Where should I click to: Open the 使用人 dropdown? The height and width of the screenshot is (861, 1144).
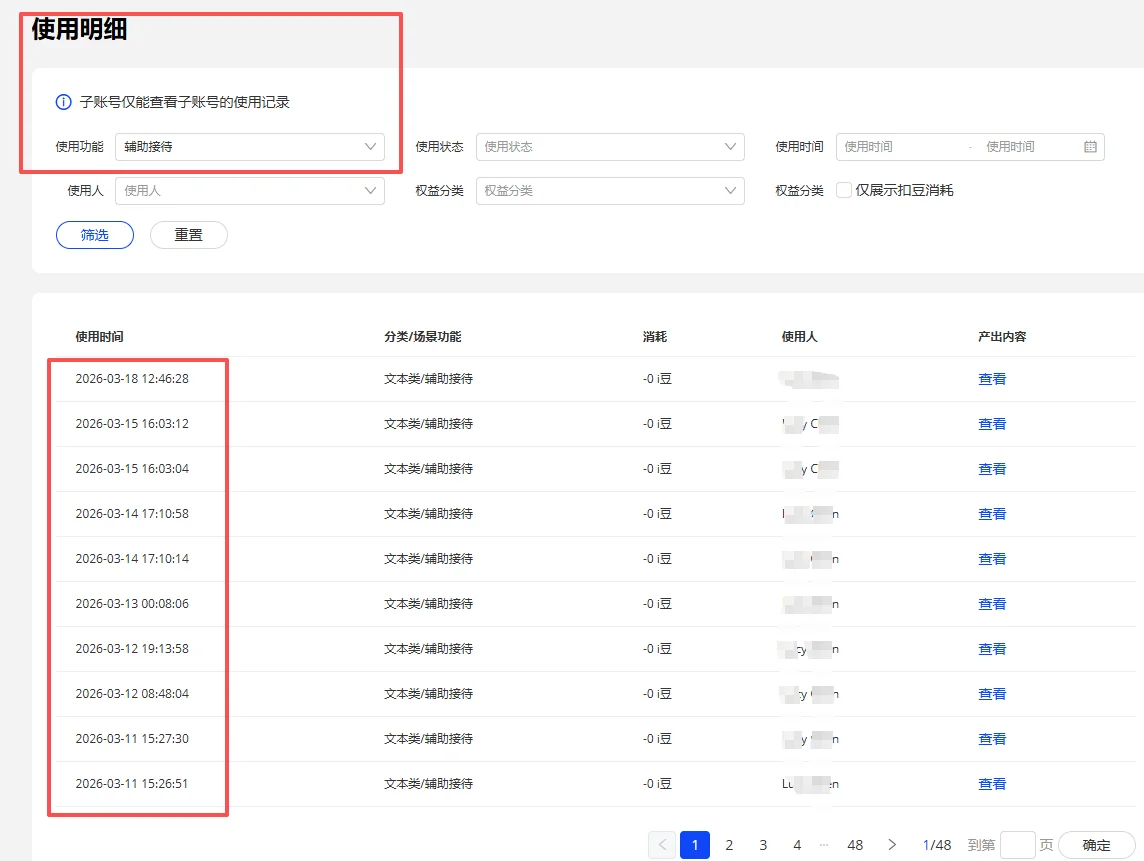pyautogui.click(x=250, y=191)
